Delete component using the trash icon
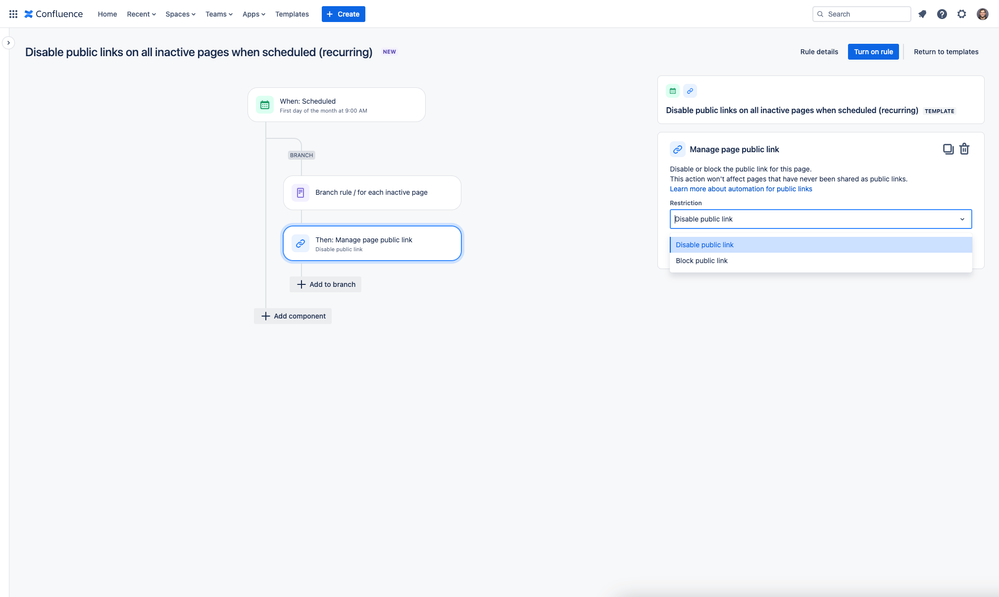Screen dimensions: 999x597 (x=965, y=149)
